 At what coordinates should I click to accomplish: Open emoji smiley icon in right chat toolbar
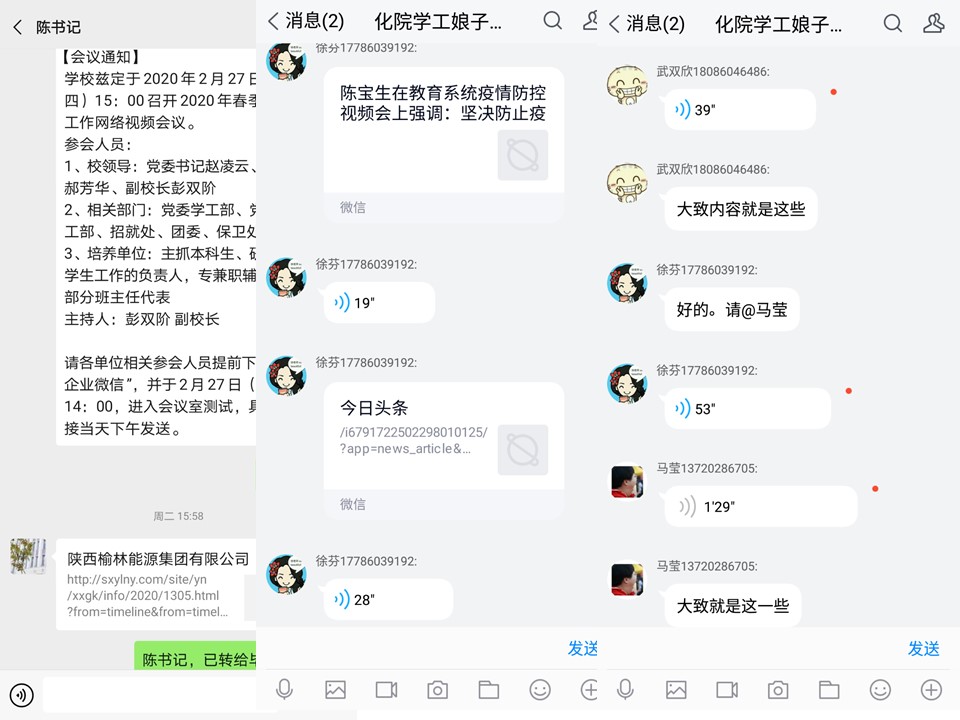pyautogui.click(x=880, y=690)
